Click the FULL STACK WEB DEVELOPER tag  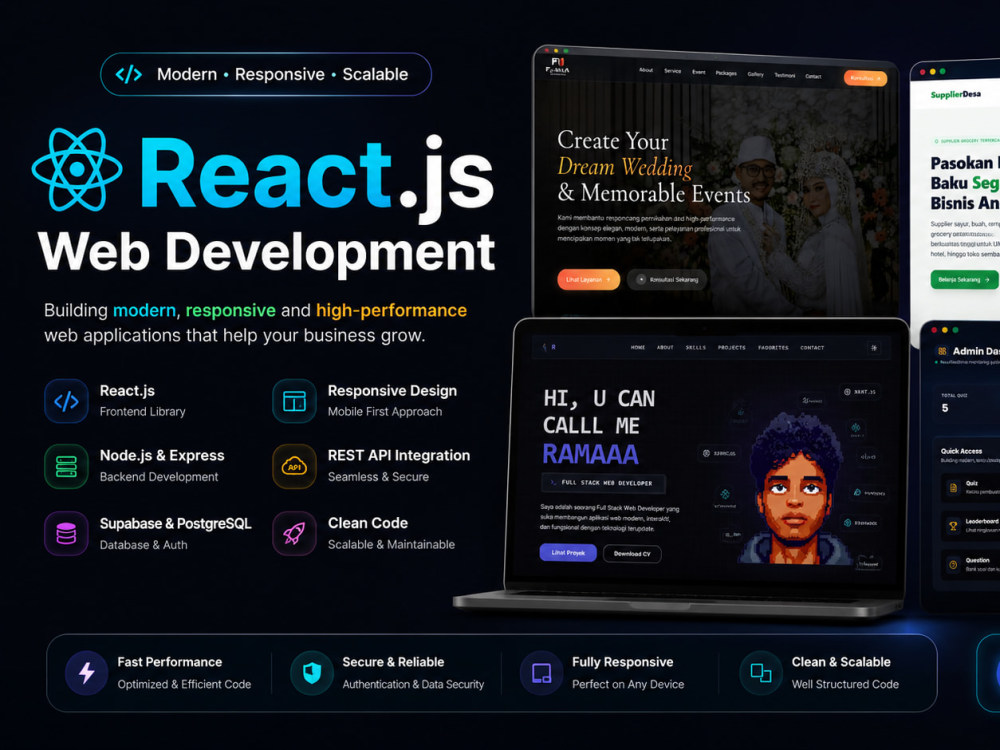click(x=603, y=483)
